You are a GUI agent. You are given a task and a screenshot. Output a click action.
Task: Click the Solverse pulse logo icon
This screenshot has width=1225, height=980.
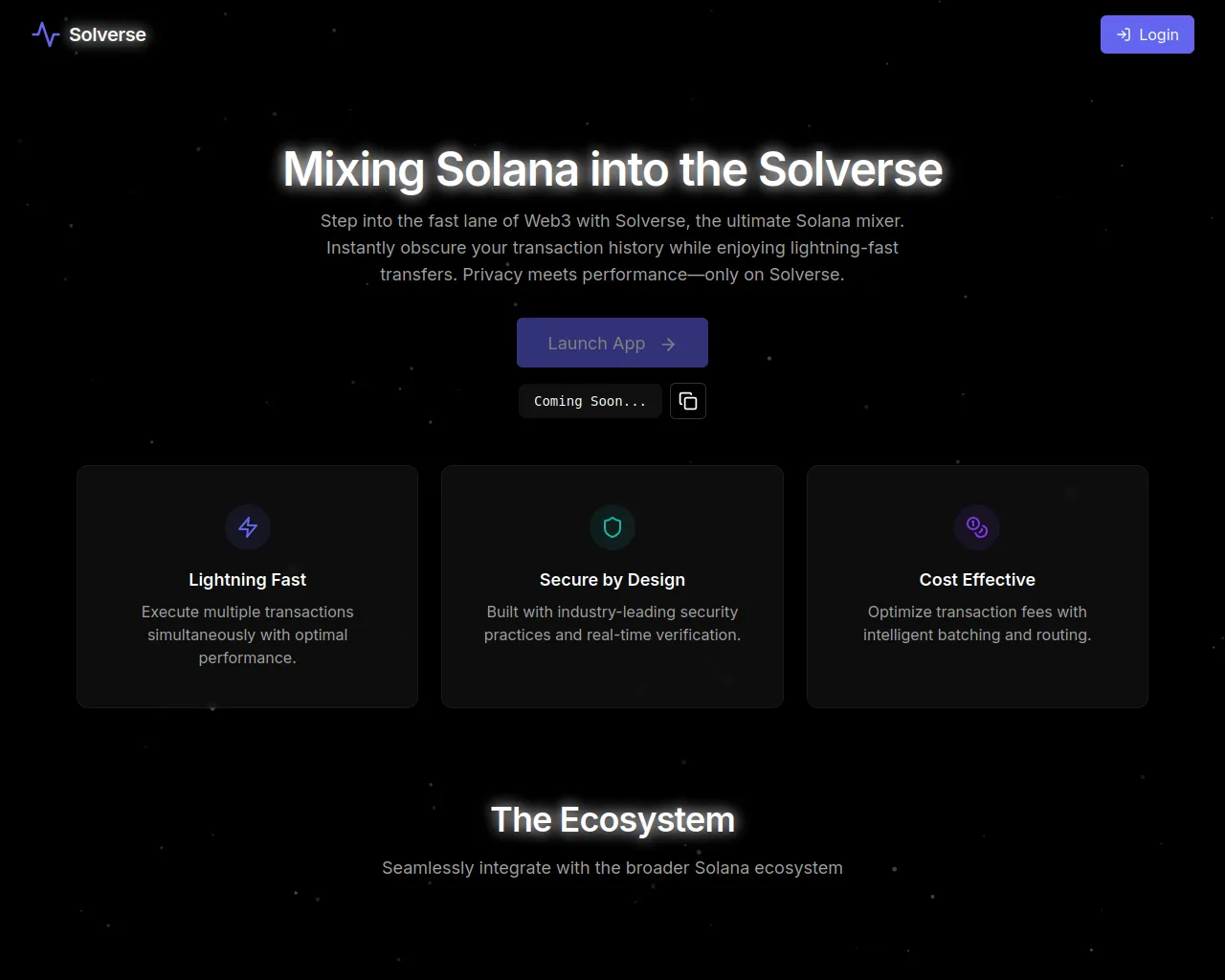(x=46, y=34)
